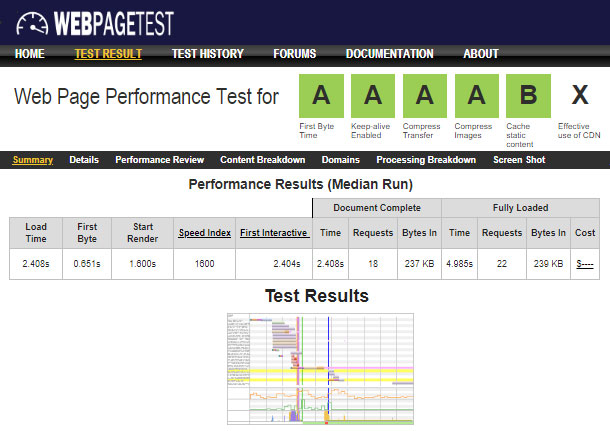The width and height of the screenshot is (610, 431).
Task: Click Document Complete requests value 18
Action: pyautogui.click(x=373, y=264)
